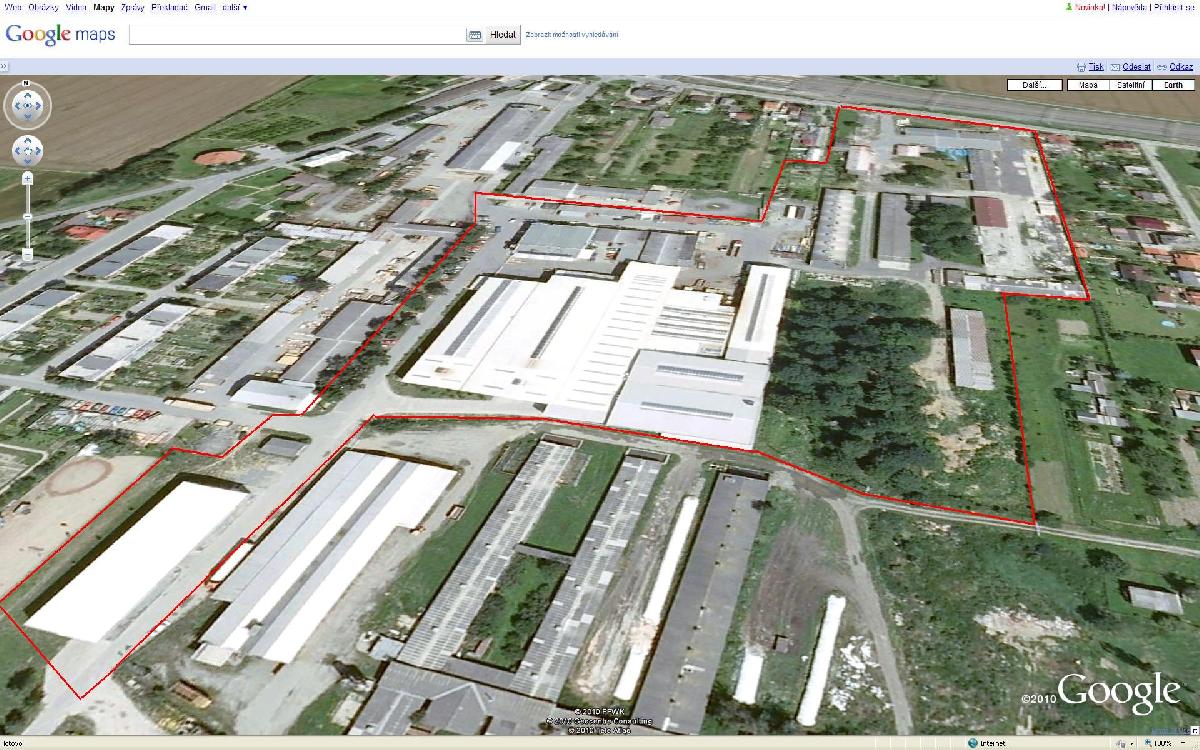This screenshot has height=750, width=1200.
Task: Pan map left with move joystick
Action: (x=19, y=151)
